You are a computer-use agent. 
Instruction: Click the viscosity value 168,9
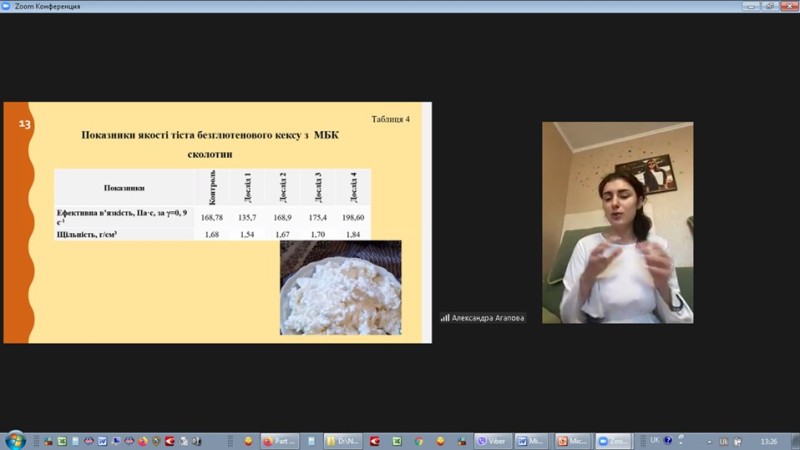283,217
